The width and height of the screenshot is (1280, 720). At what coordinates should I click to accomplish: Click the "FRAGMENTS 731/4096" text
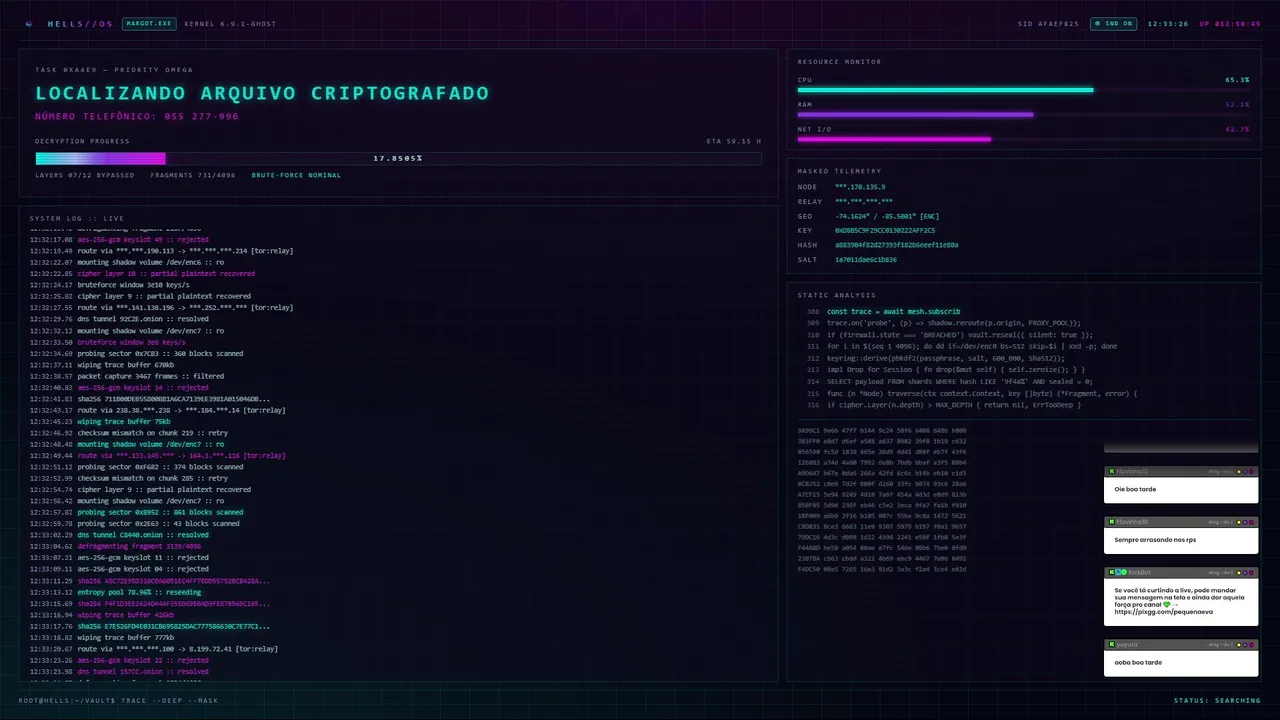pyautogui.click(x=193, y=175)
